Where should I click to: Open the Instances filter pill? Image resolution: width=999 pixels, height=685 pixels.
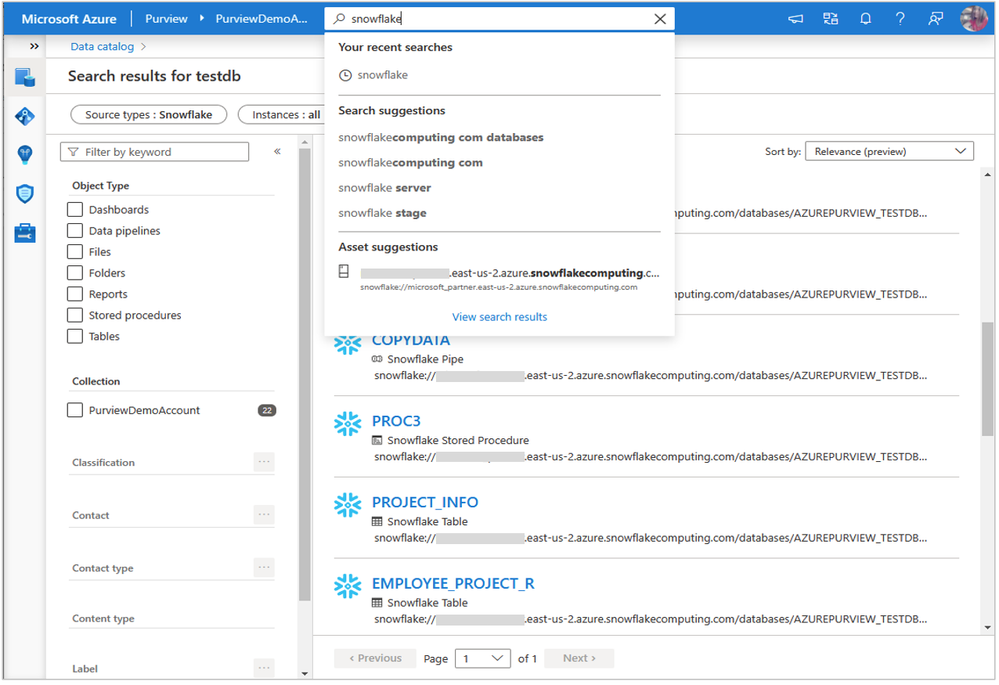(283, 115)
